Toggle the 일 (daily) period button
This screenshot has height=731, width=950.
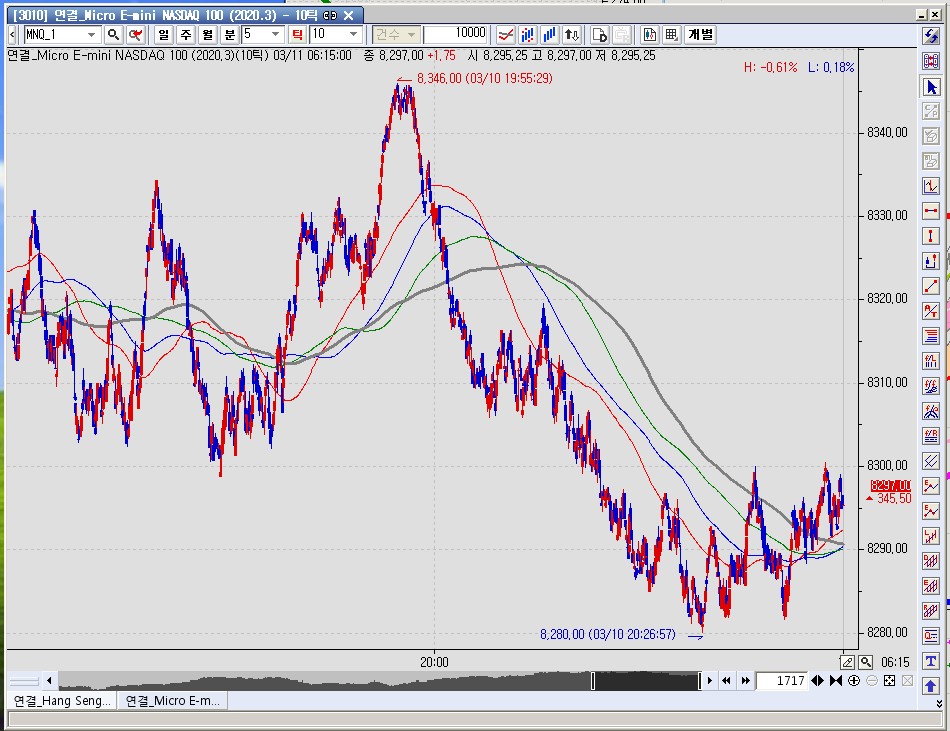pos(162,34)
